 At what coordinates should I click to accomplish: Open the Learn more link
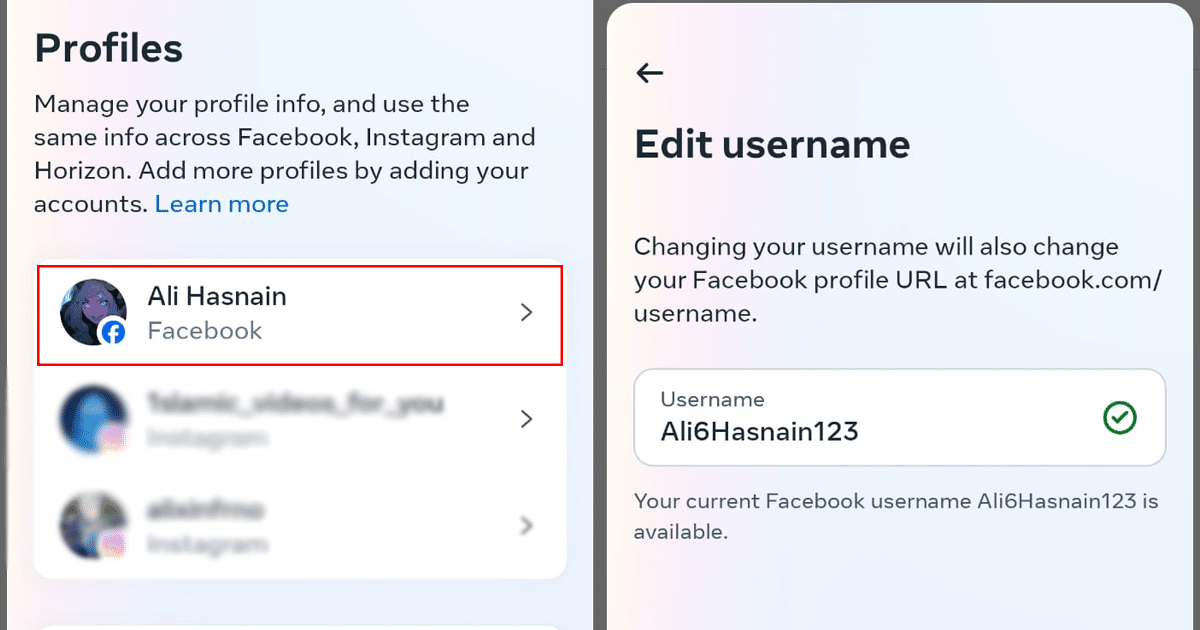[x=222, y=205]
